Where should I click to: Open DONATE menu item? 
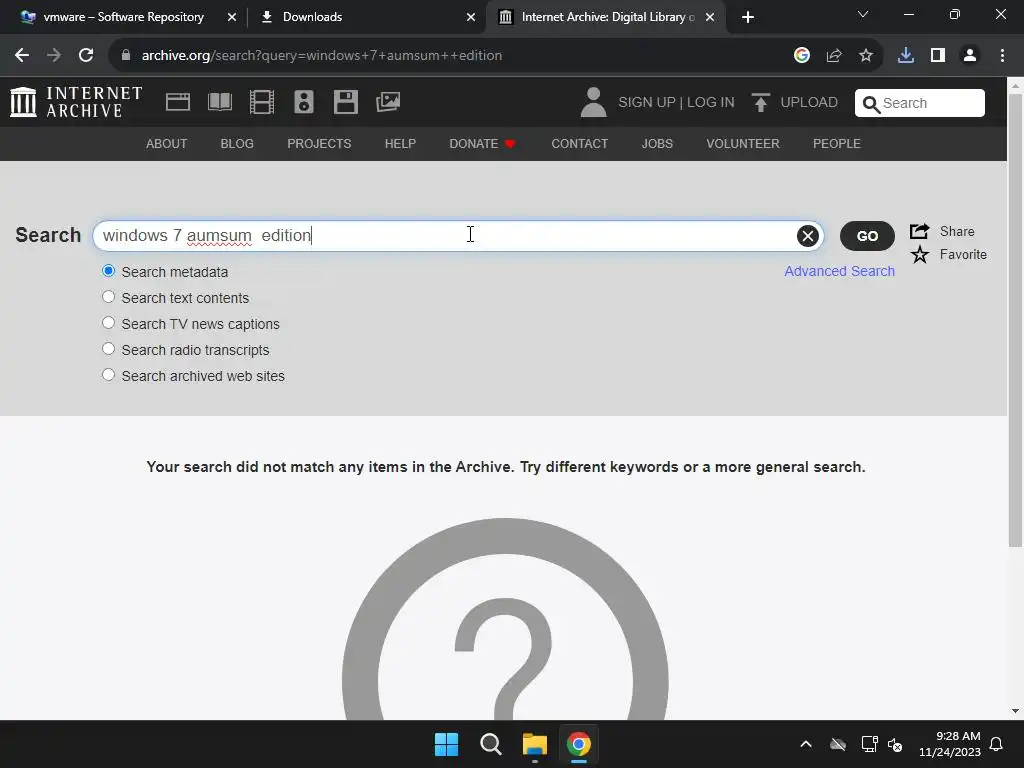click(x=483, y=144)
